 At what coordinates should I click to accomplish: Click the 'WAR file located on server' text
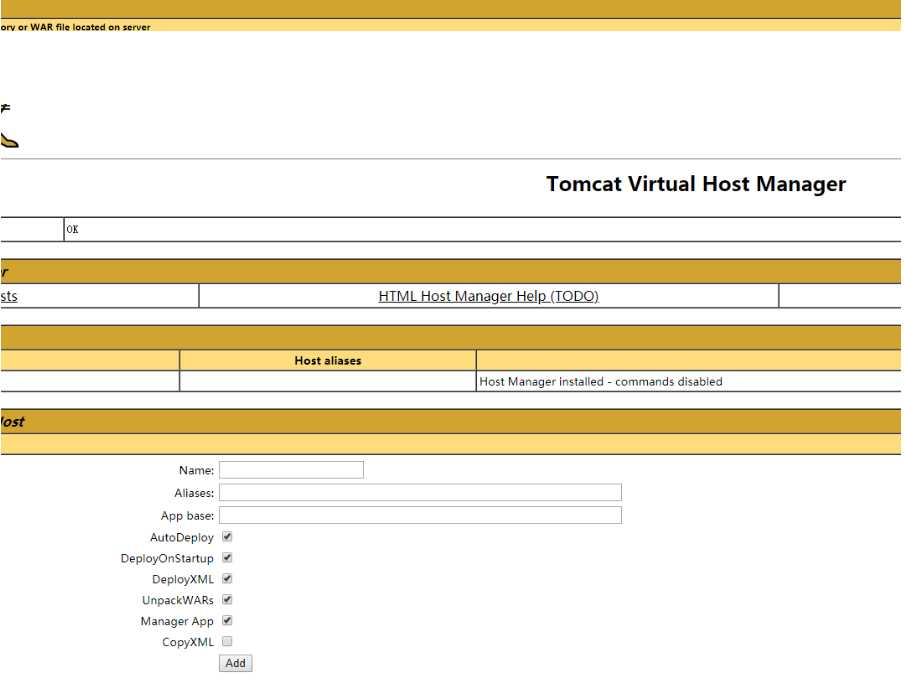[90, 27]
